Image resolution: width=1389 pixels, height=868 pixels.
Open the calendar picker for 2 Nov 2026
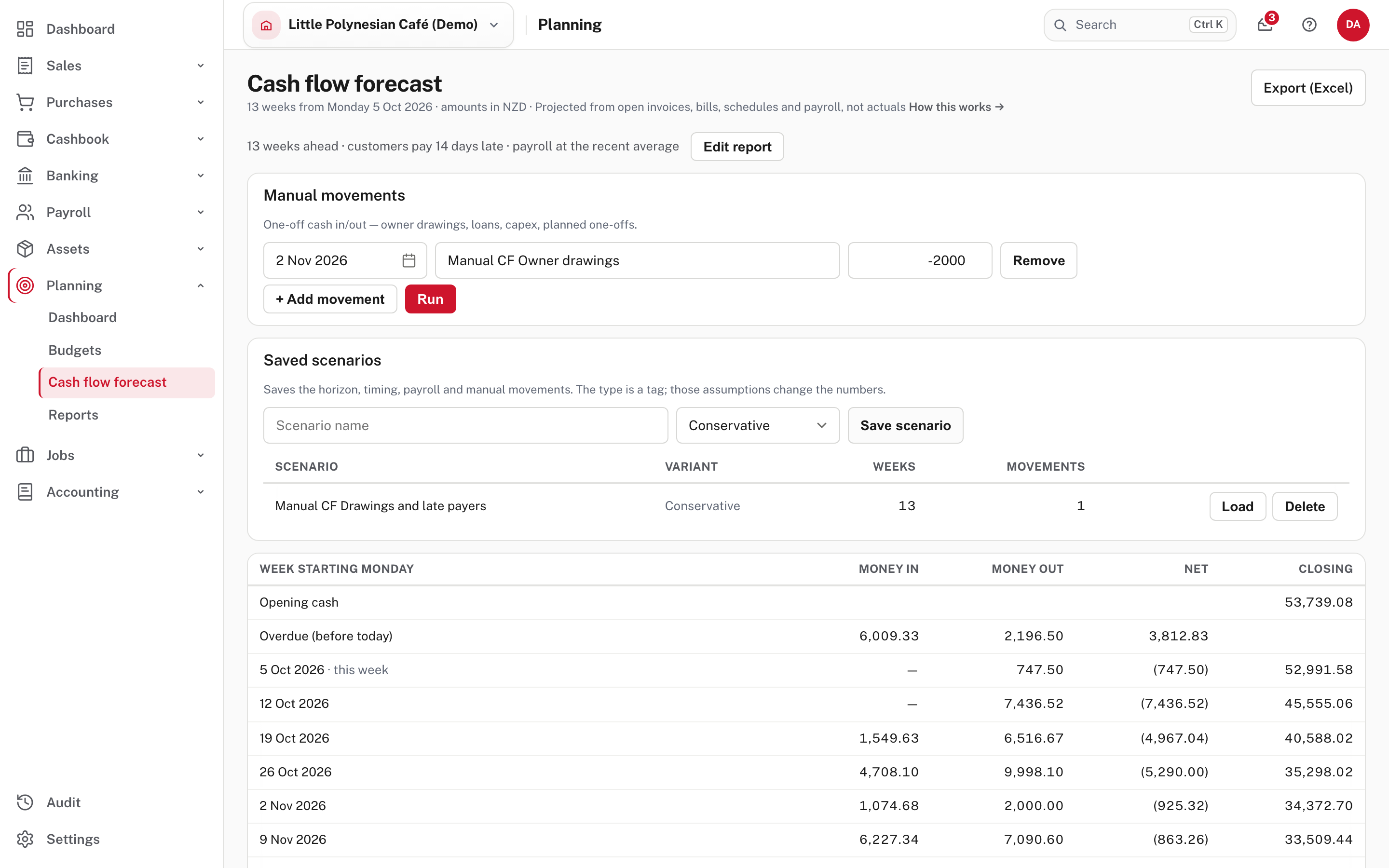(409, 260)
